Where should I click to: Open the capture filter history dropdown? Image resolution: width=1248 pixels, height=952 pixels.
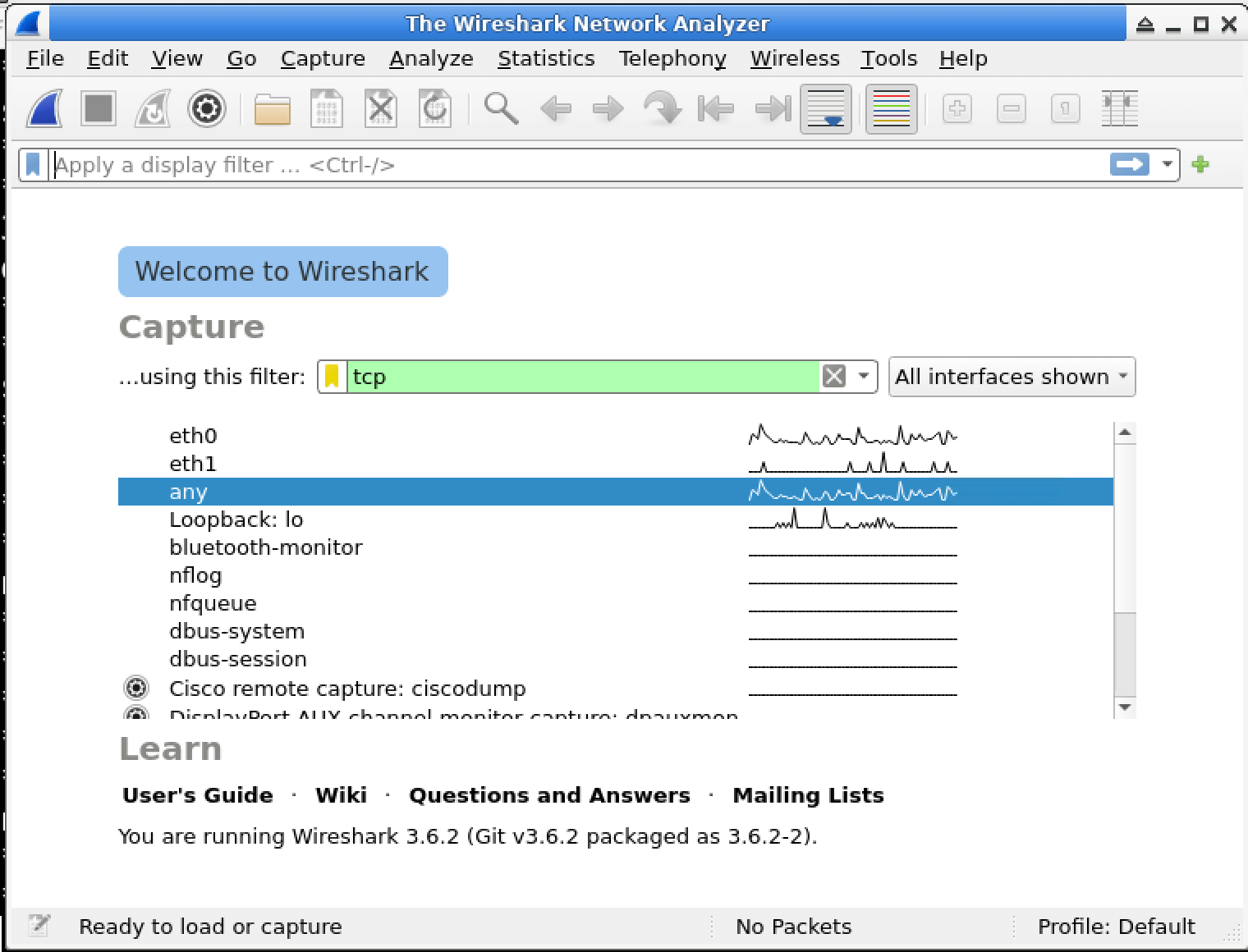[x=863, y=377]
